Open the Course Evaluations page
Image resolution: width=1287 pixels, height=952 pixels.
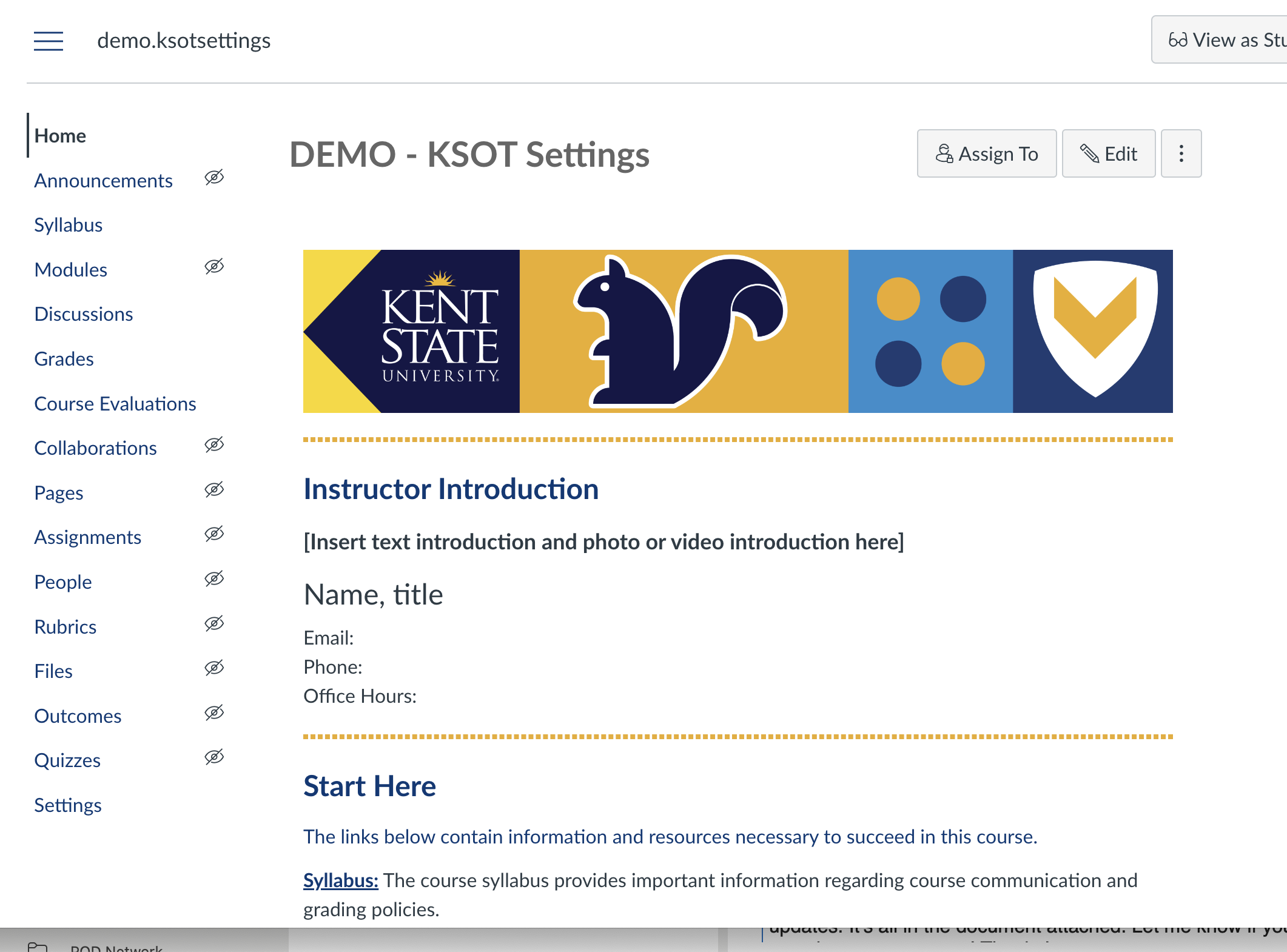point(115,403)
